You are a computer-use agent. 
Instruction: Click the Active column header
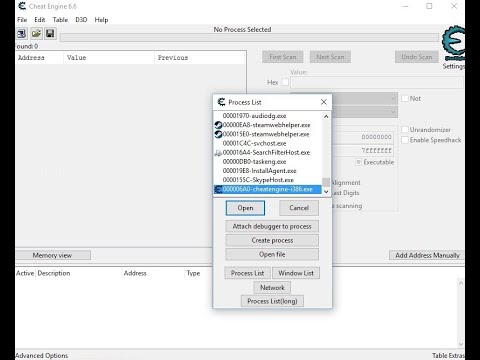coord(25,273)
